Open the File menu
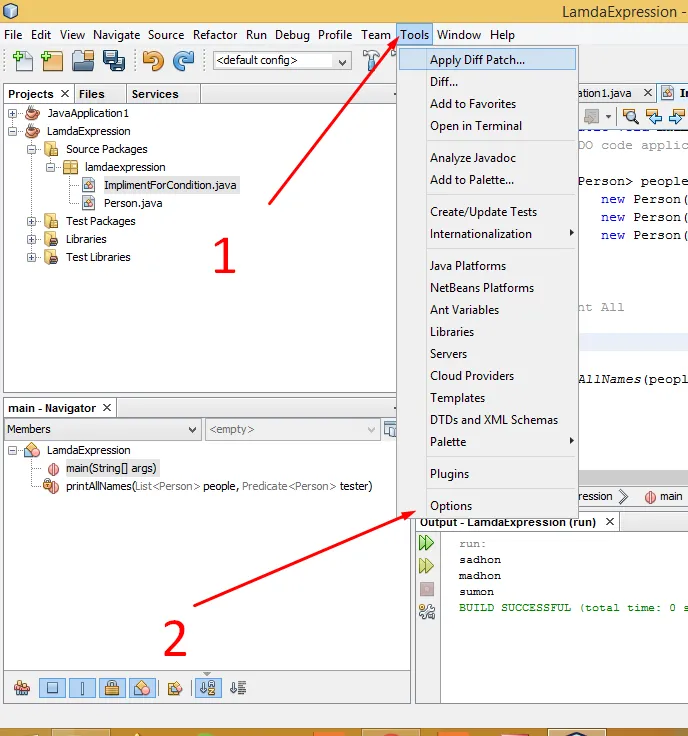The height and width of the screenshot is (736, 688). [x=13, y=35]
